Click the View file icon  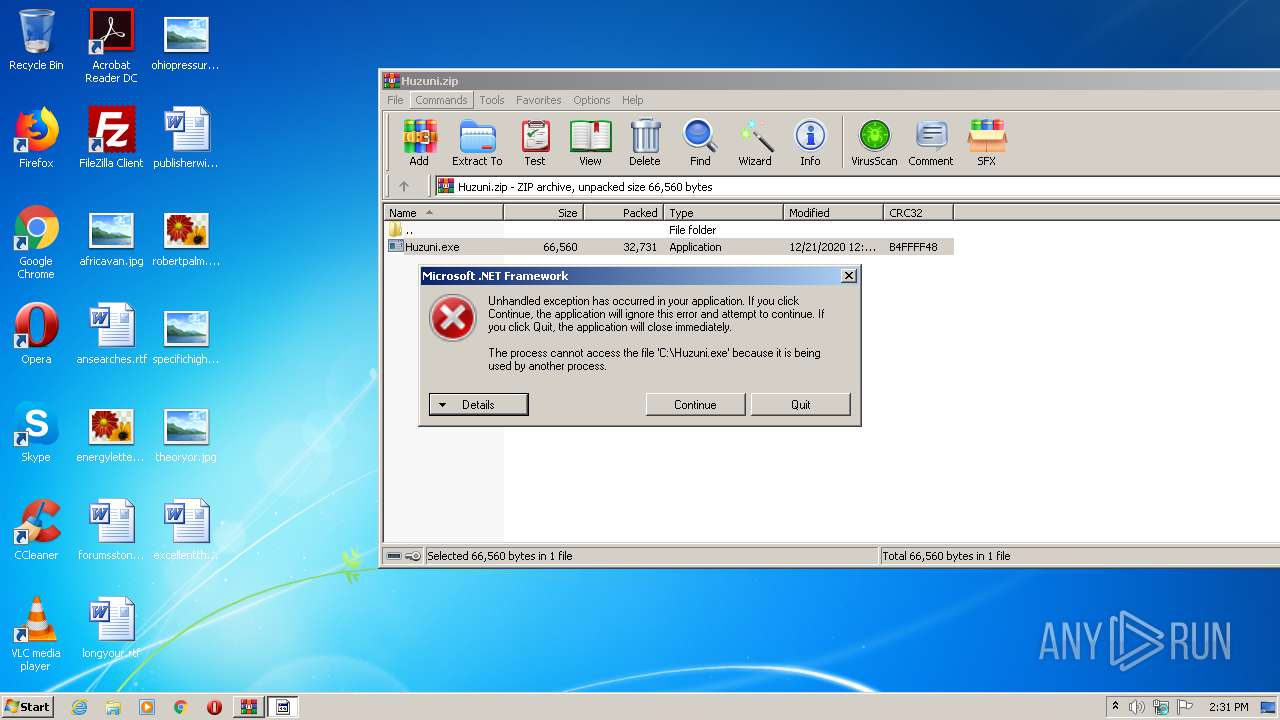click(591, 142)
